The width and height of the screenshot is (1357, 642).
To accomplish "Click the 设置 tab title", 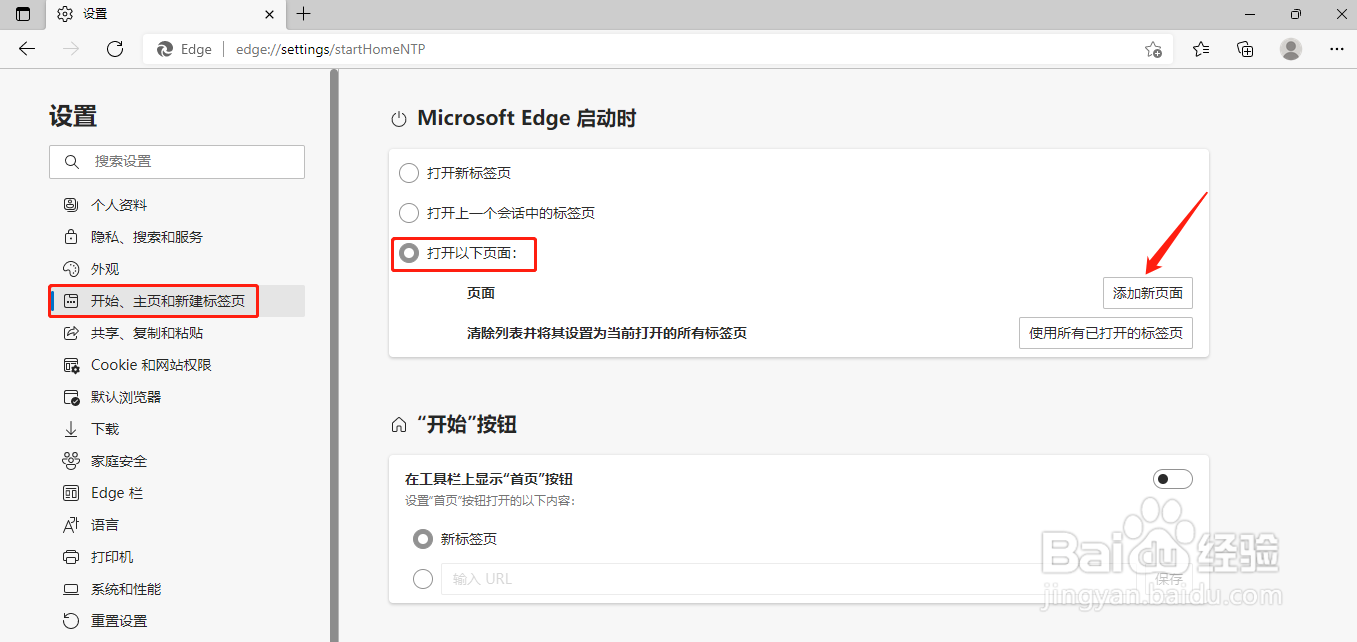I will point(95,14).
